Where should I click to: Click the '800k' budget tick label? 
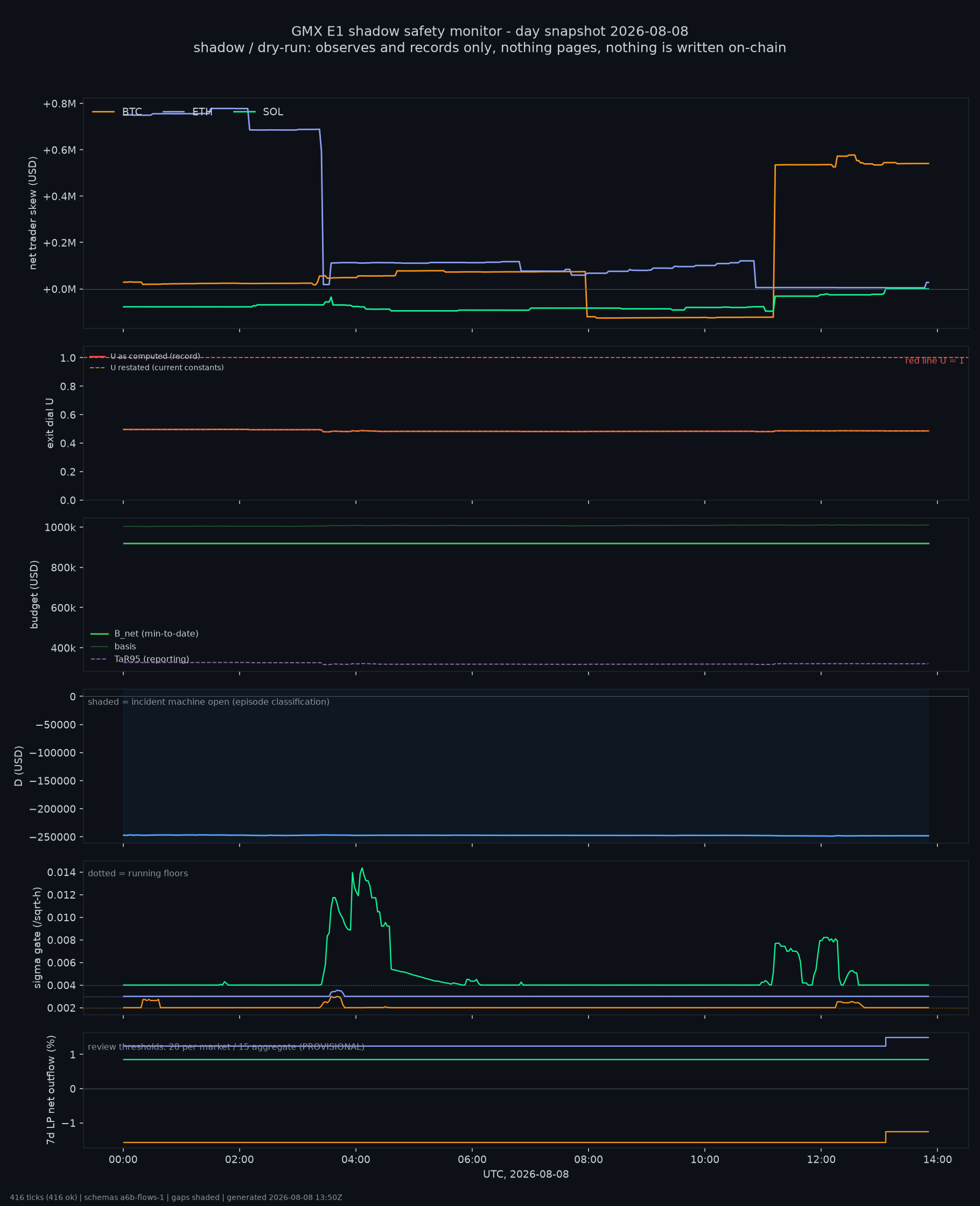point(63,567)
